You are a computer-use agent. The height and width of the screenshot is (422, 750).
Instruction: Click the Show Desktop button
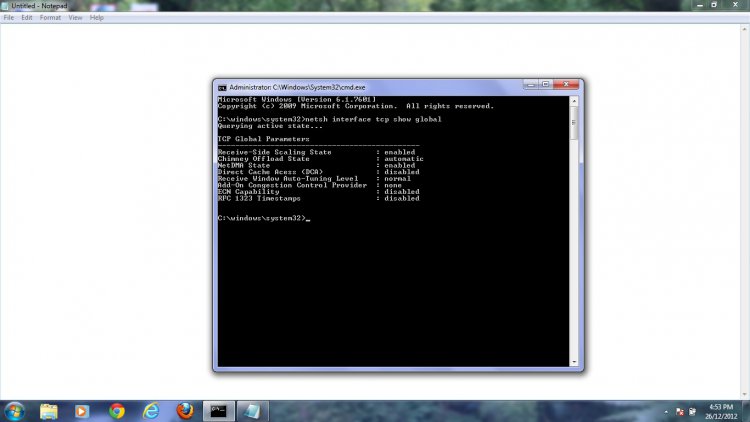(746, 411)
